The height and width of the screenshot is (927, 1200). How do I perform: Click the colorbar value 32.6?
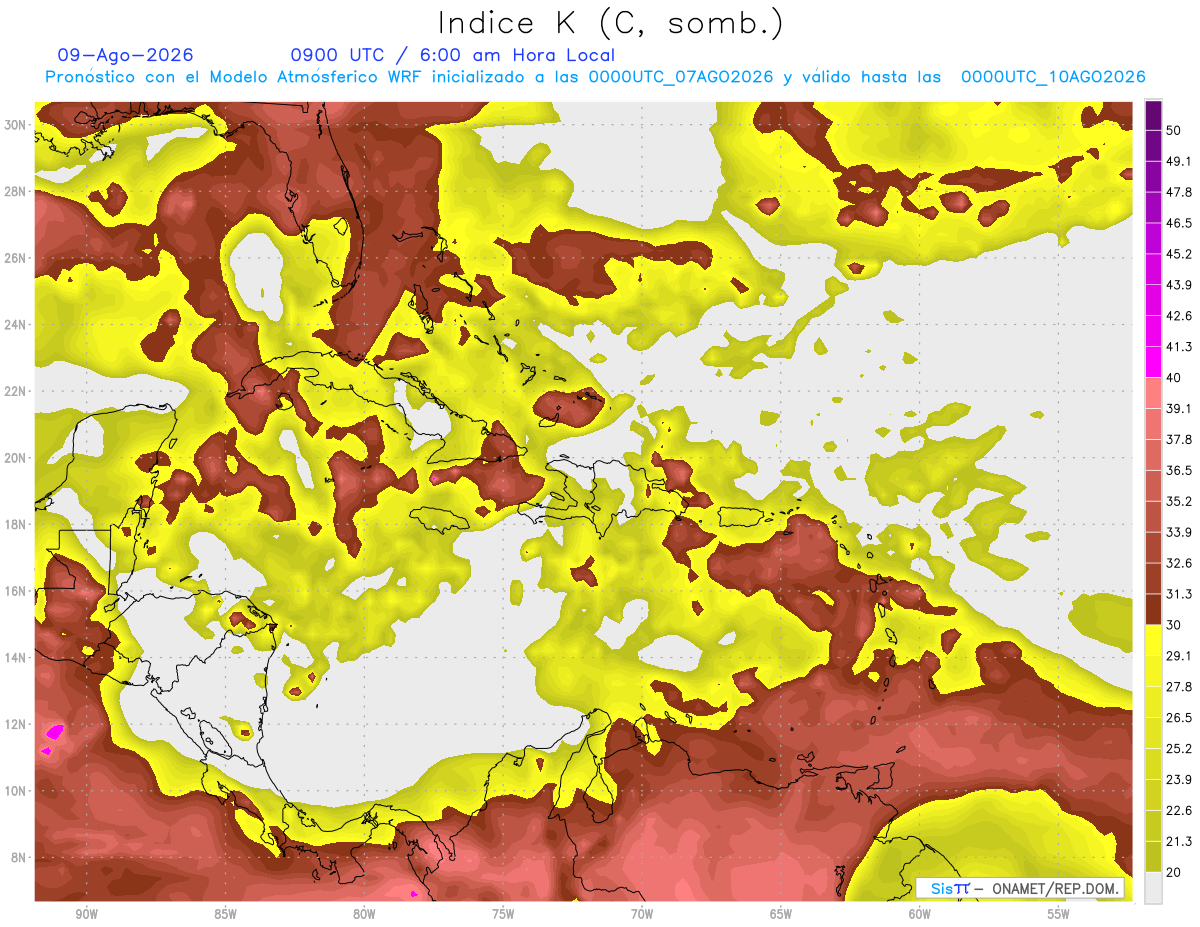coord(1179,563)
